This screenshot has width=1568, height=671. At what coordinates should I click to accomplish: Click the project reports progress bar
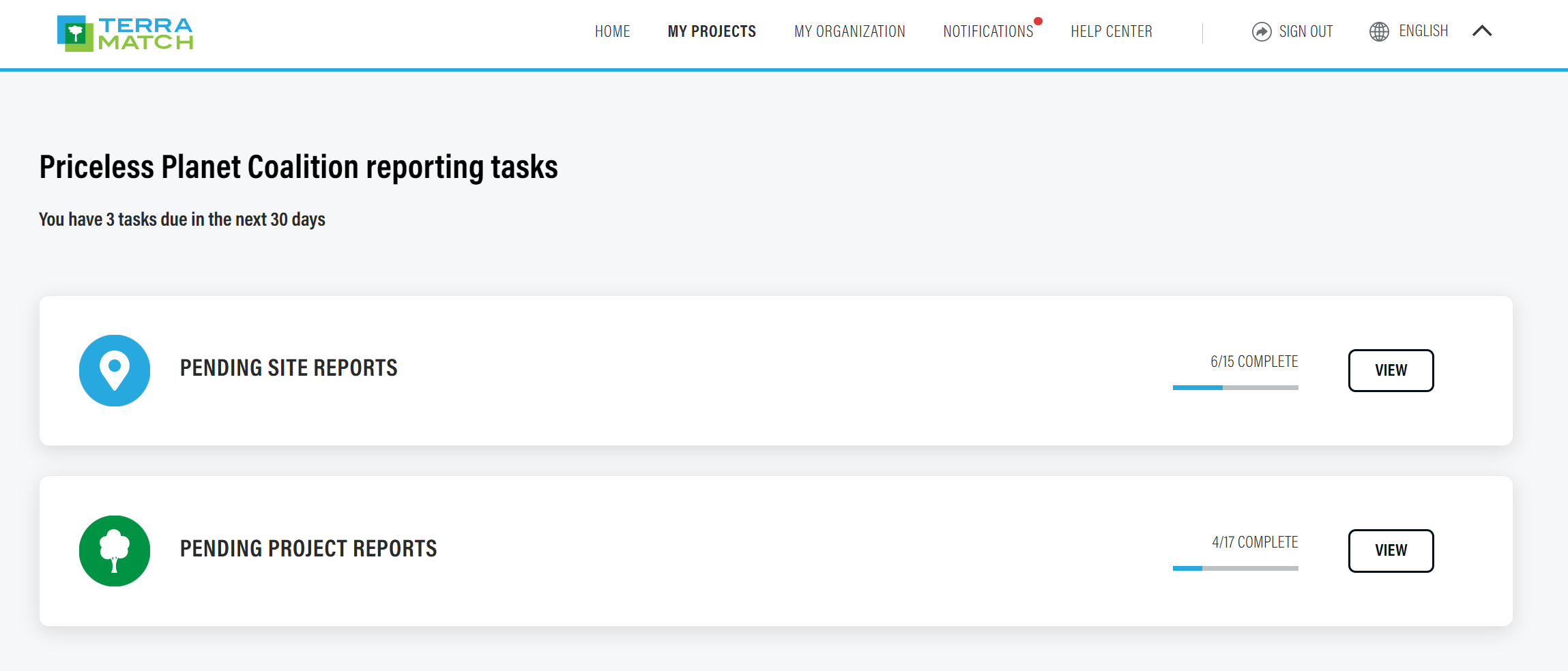pos(1235,568)
